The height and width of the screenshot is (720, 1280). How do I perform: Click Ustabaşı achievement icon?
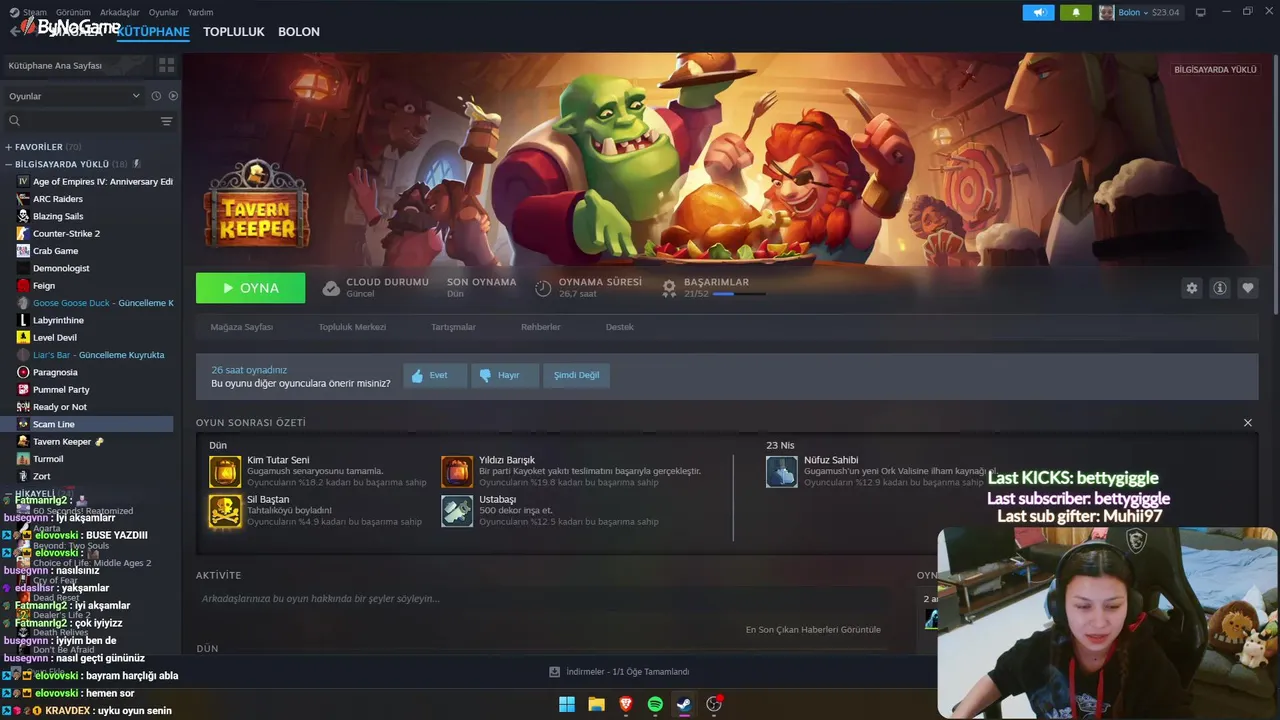457,511
